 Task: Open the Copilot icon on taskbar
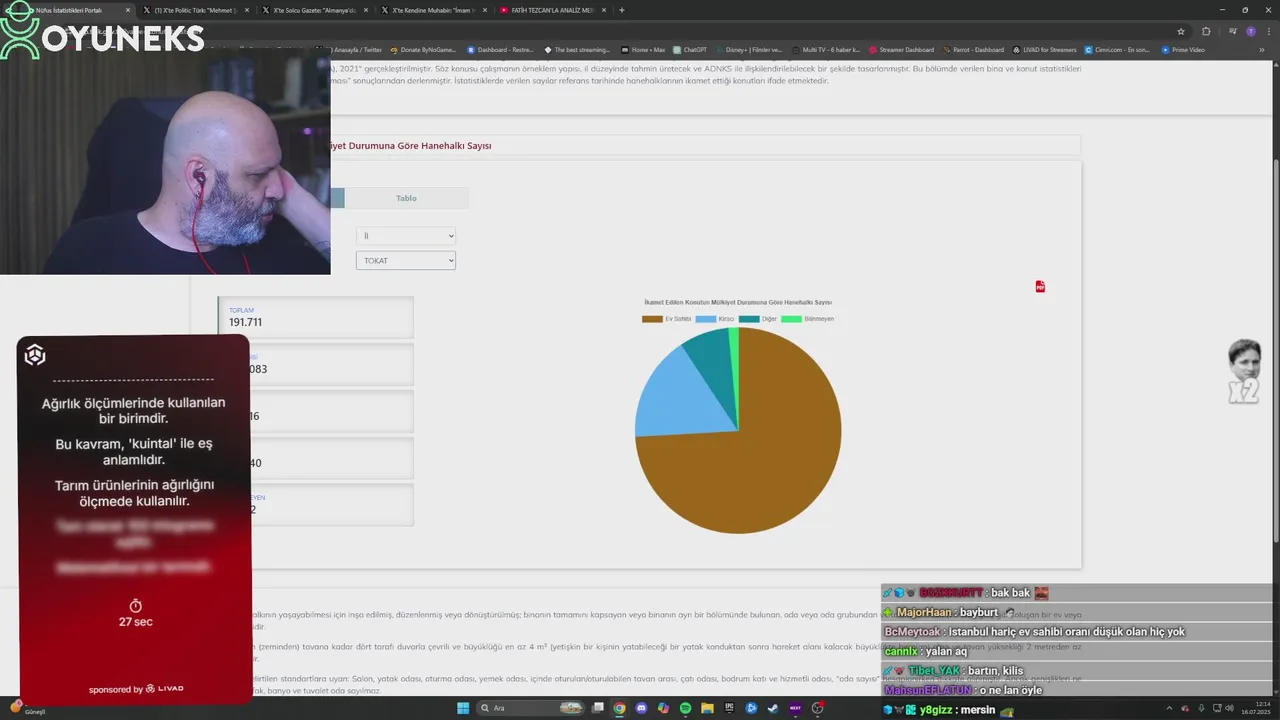tap(663, 708)
